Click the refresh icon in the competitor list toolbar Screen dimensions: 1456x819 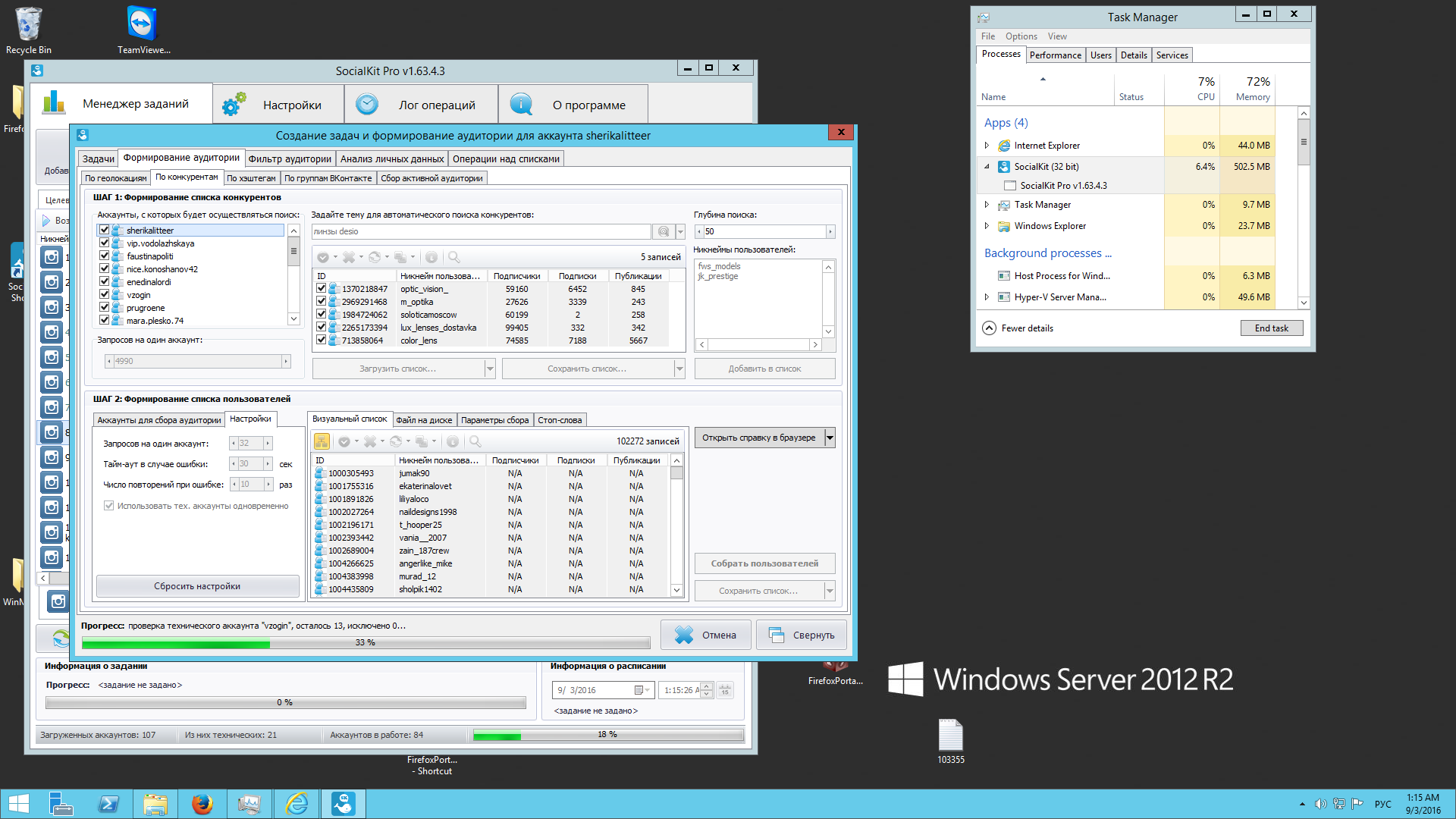click(375, 257)
